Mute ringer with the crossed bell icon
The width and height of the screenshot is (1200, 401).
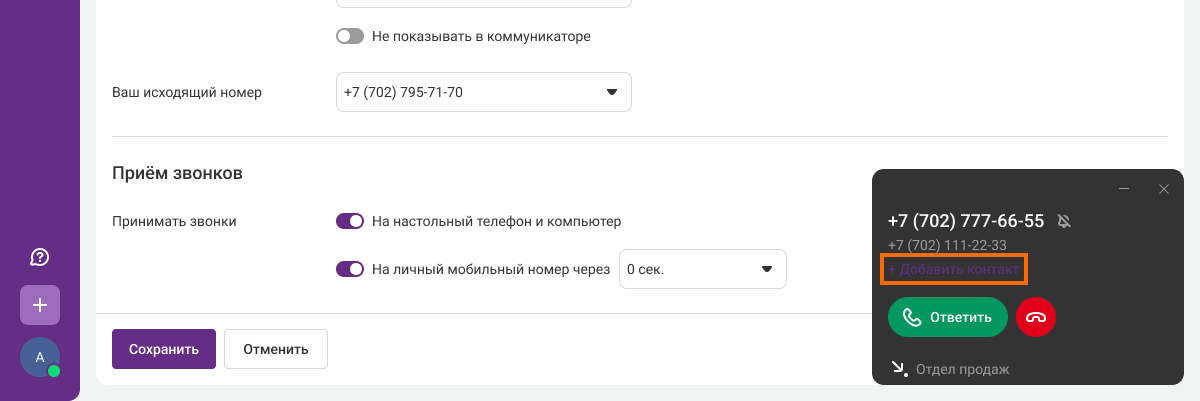click(x=1064, y=221)
